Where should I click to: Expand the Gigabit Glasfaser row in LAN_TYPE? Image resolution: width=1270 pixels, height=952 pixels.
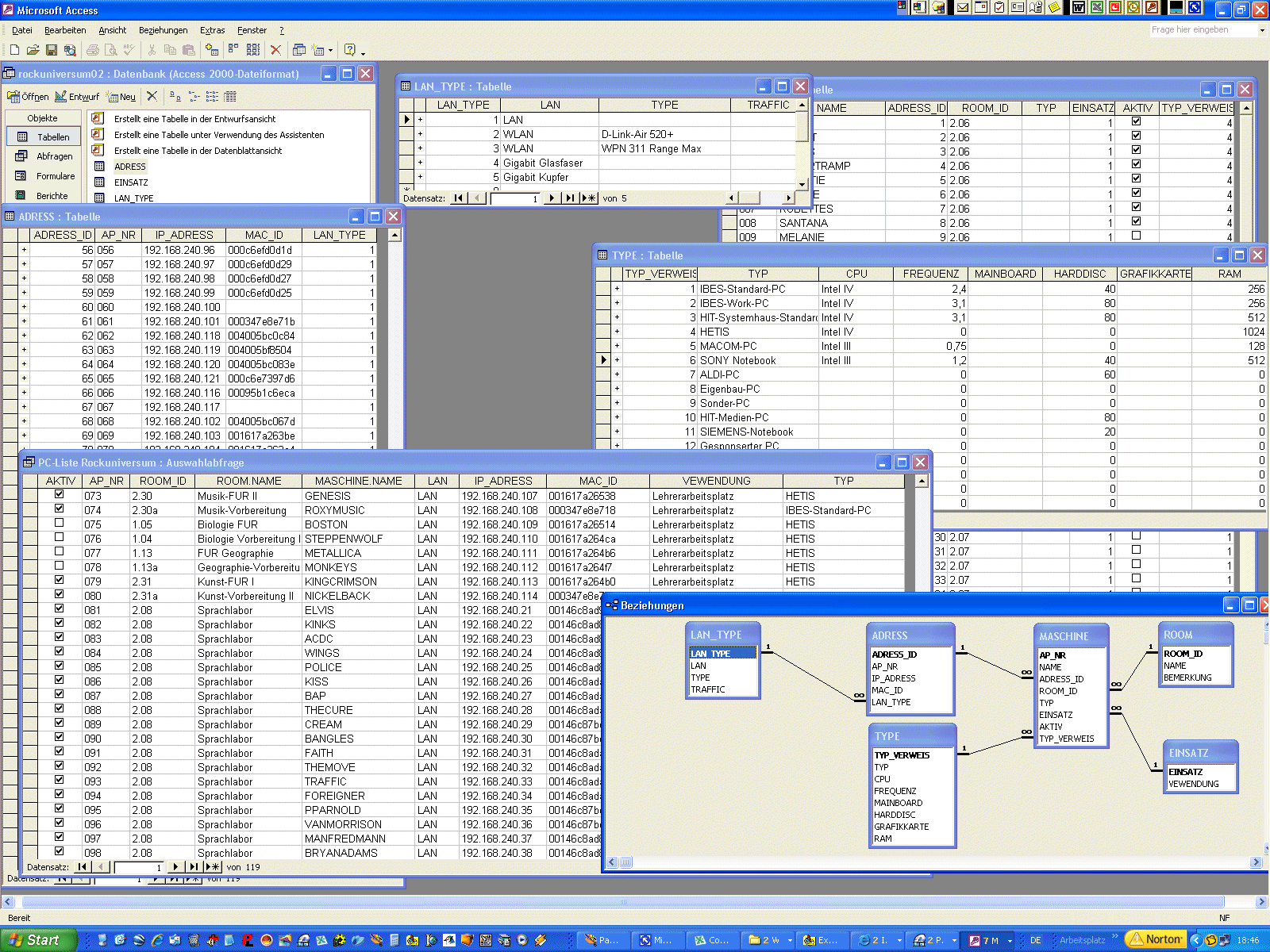coord(421,163)
